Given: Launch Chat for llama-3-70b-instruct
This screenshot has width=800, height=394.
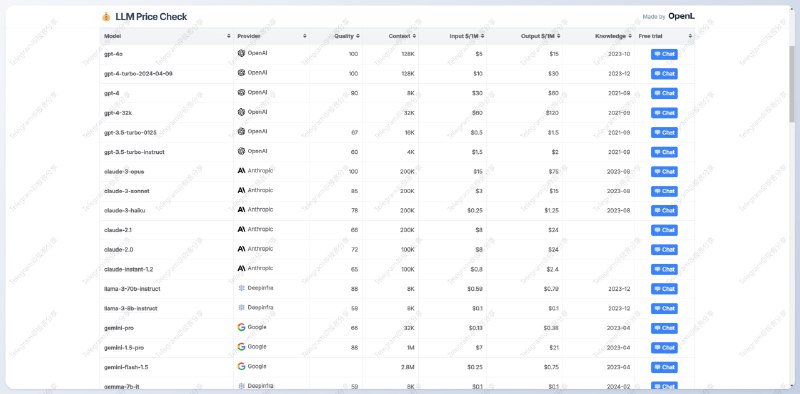Looking at the screenshot, I should 664,289.
